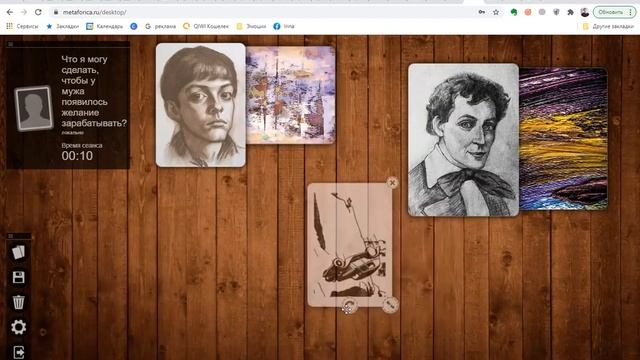Open settings via the gear icon
This screenshot has height=360, width=640.
(18, 327)
